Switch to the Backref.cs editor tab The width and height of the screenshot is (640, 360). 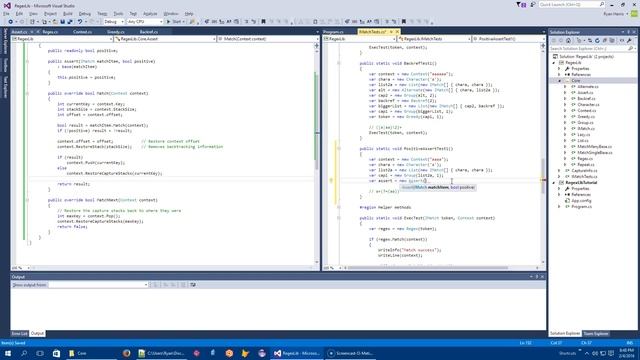point(149,32)
